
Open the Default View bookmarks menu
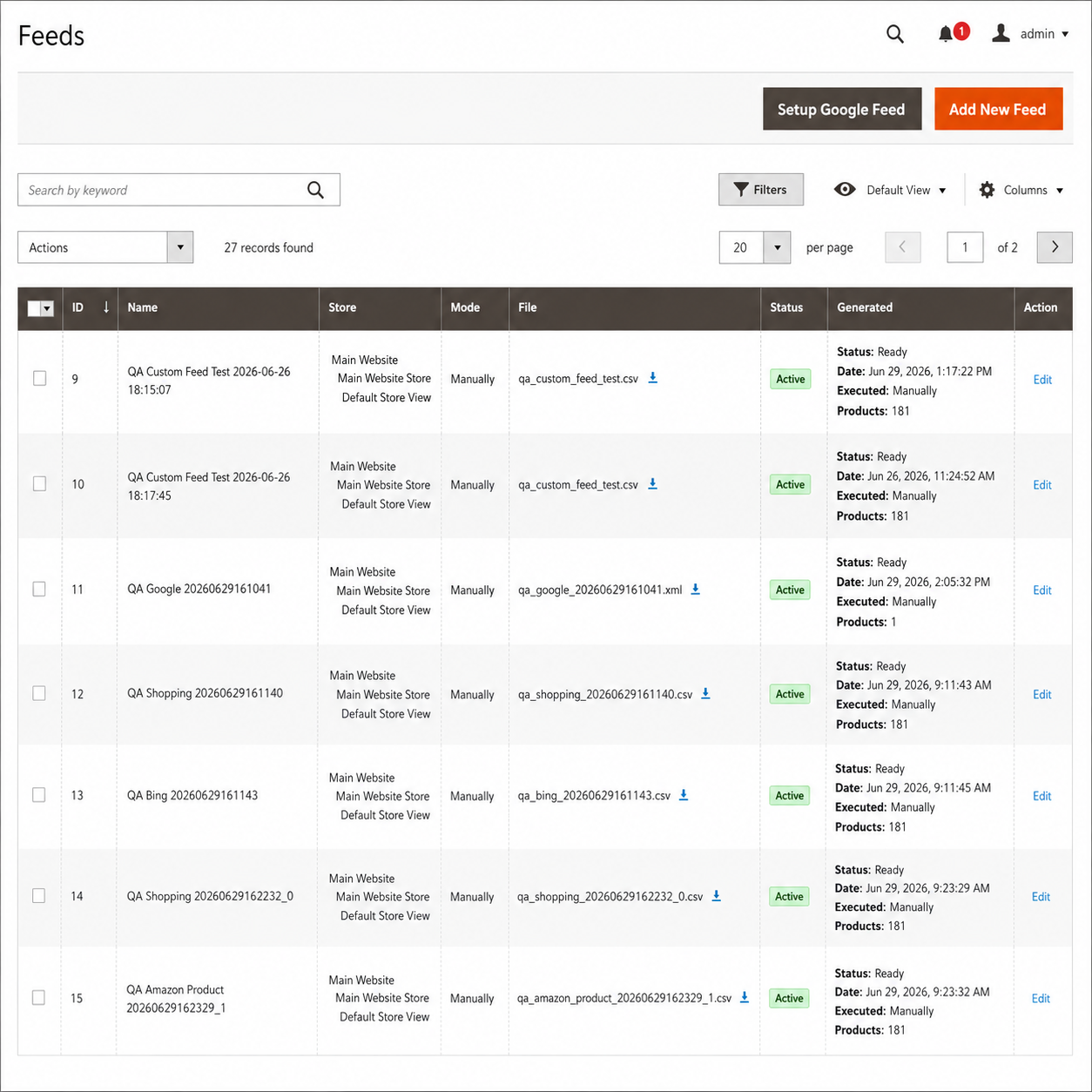click(890, 190)
